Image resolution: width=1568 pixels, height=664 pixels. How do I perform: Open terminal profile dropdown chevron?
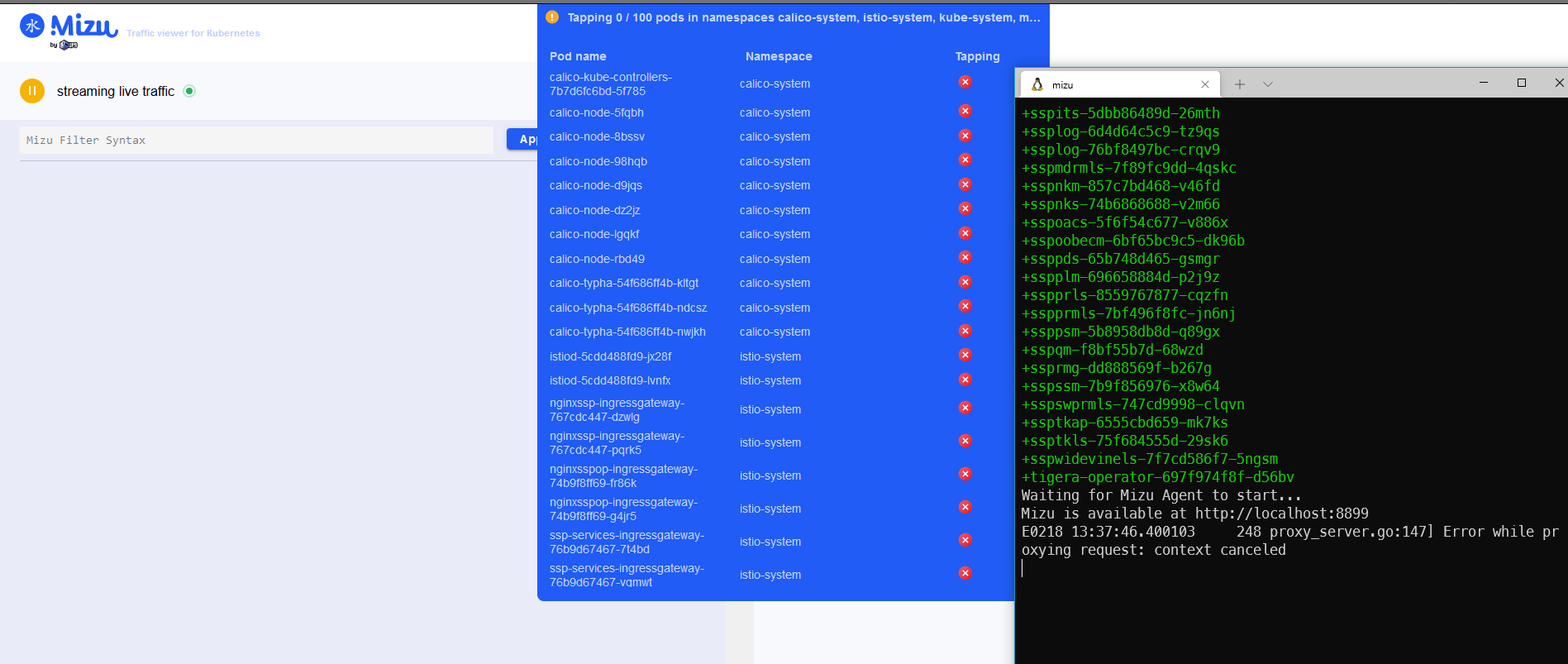1268,84
